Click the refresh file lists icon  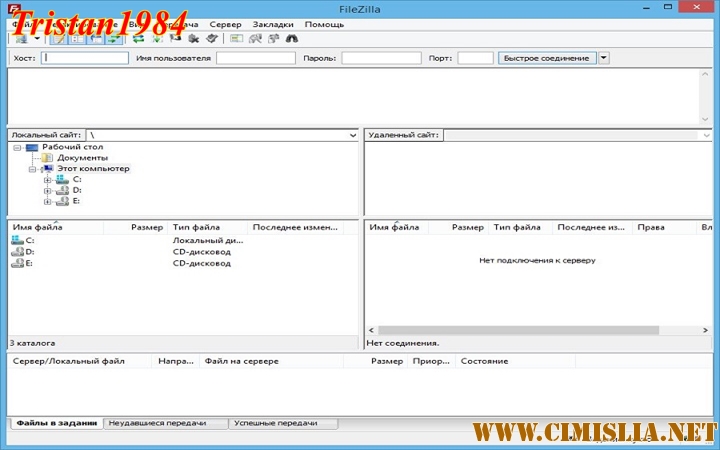tap(138, 39)
